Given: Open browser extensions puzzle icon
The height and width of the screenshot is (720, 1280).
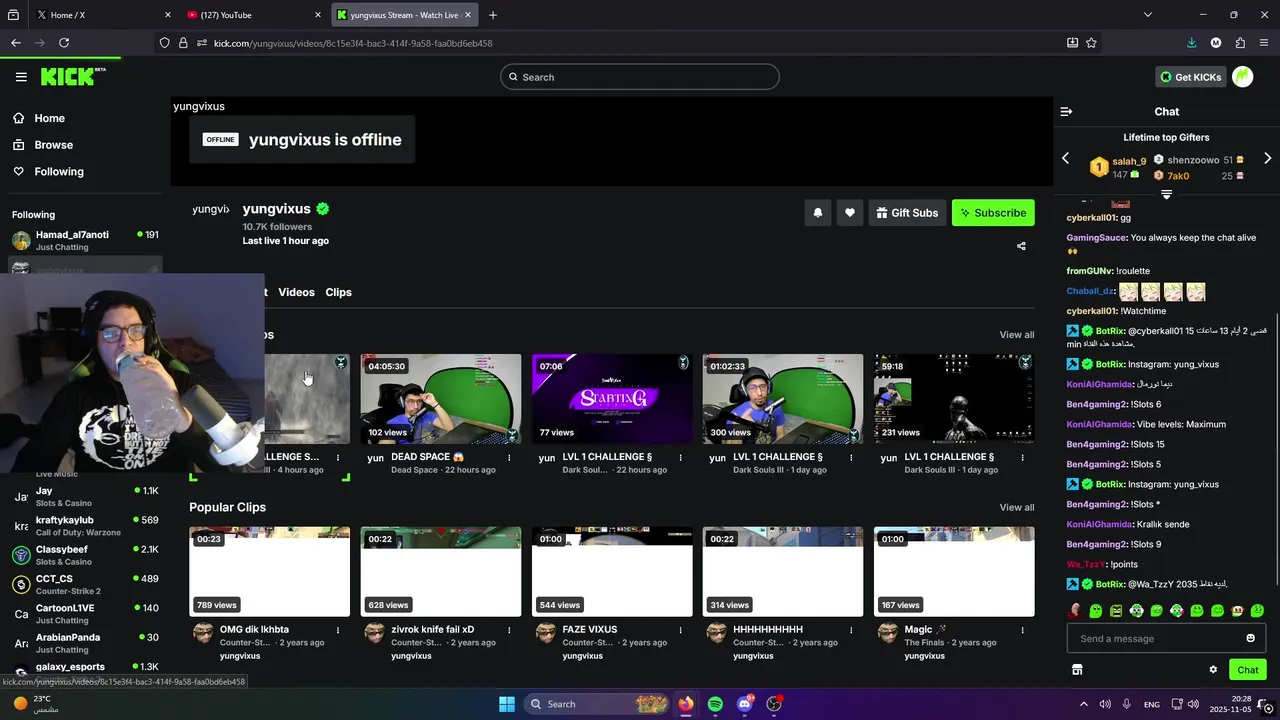Looking at the screenshot, I should point(1240,43).
